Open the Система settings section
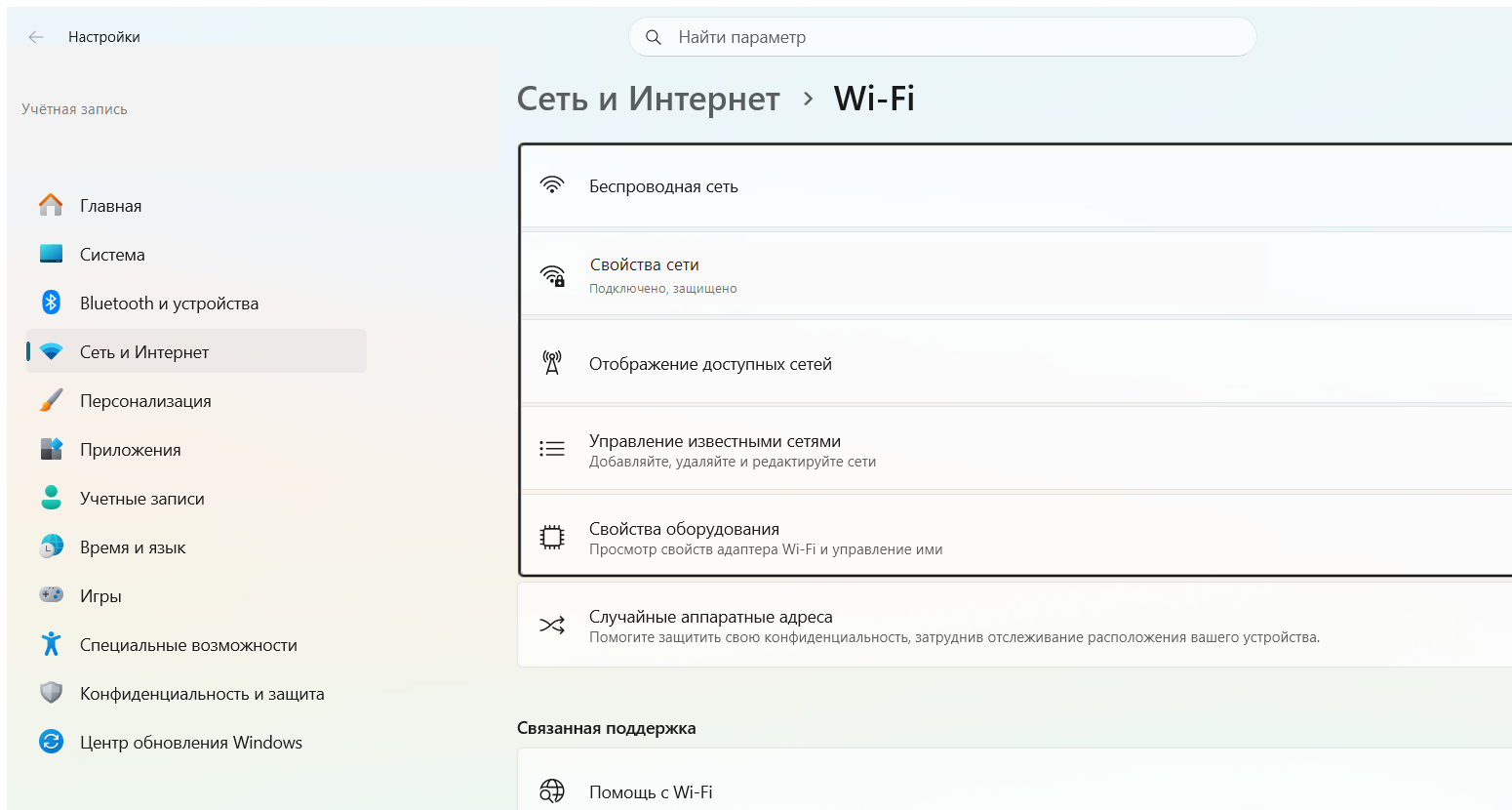Viewport: 1512px width, 810px height. coord(196,254)
